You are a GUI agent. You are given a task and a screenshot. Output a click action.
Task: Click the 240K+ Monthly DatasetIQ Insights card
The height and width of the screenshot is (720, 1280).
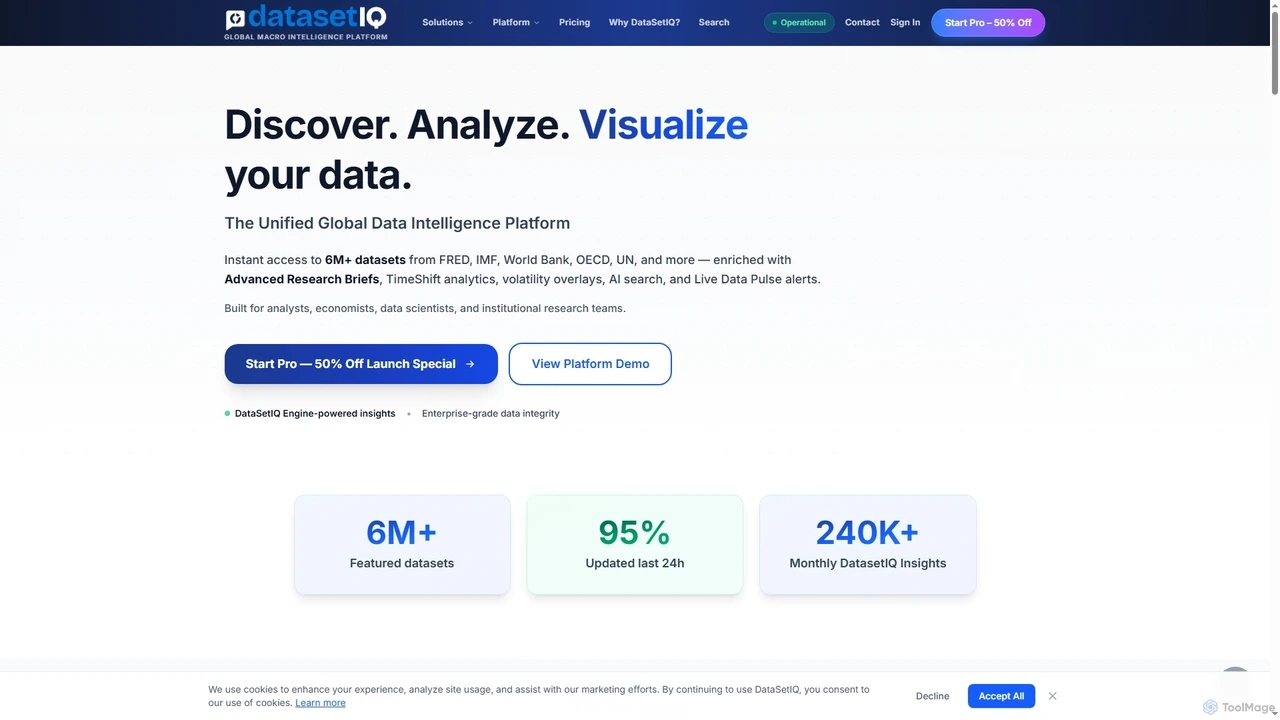pyautogui.click(x=868, y=544)
